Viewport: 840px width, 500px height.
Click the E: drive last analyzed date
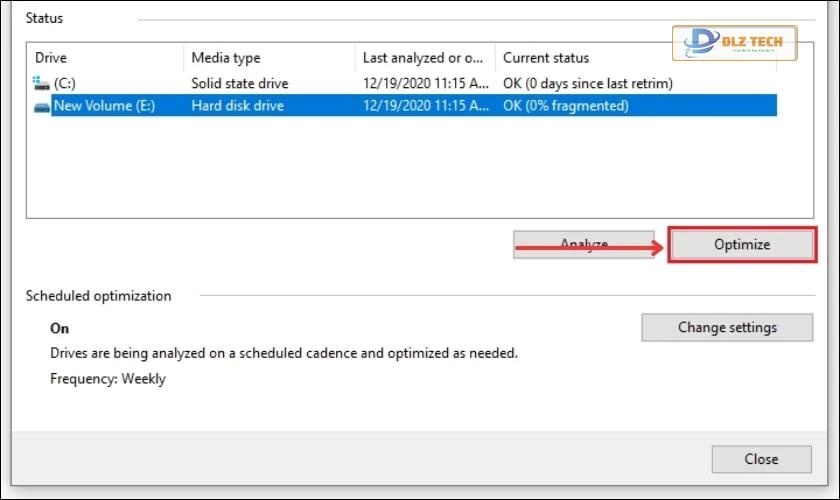[425, 105]
